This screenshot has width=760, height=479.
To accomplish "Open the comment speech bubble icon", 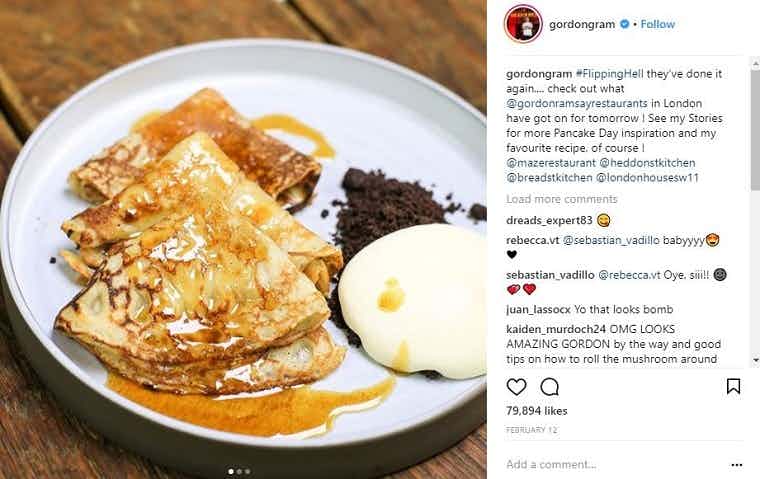I will pyautogui.click(x=550, y=387).
